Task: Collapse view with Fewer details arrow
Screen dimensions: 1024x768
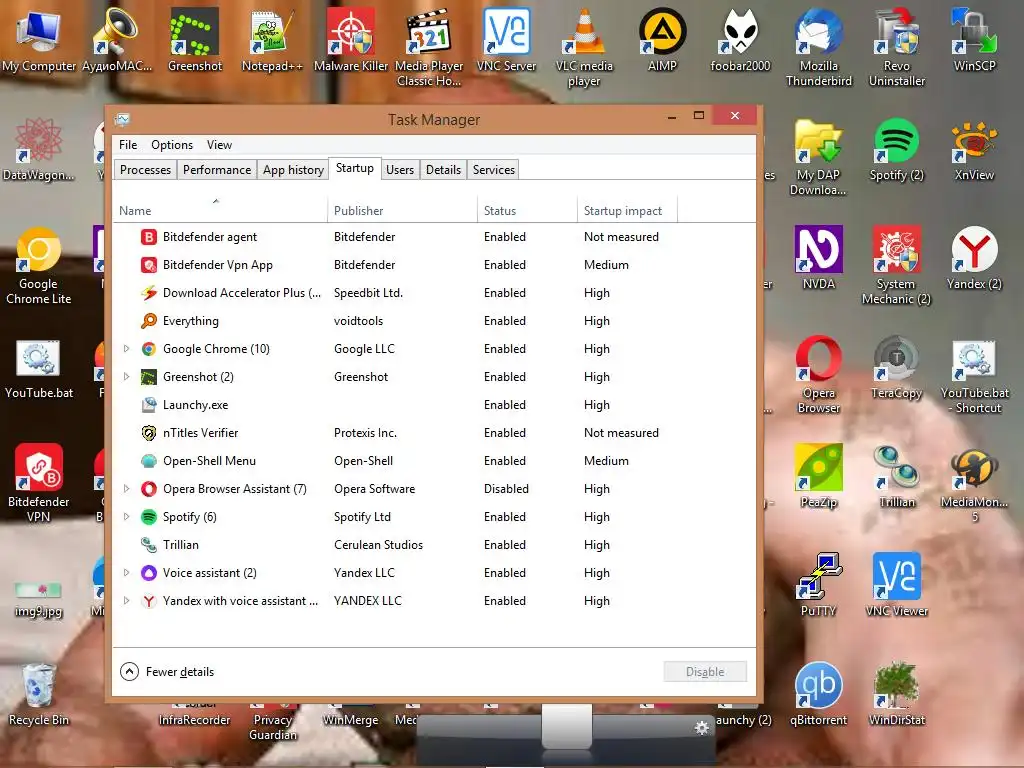Action: coord(129,671)
